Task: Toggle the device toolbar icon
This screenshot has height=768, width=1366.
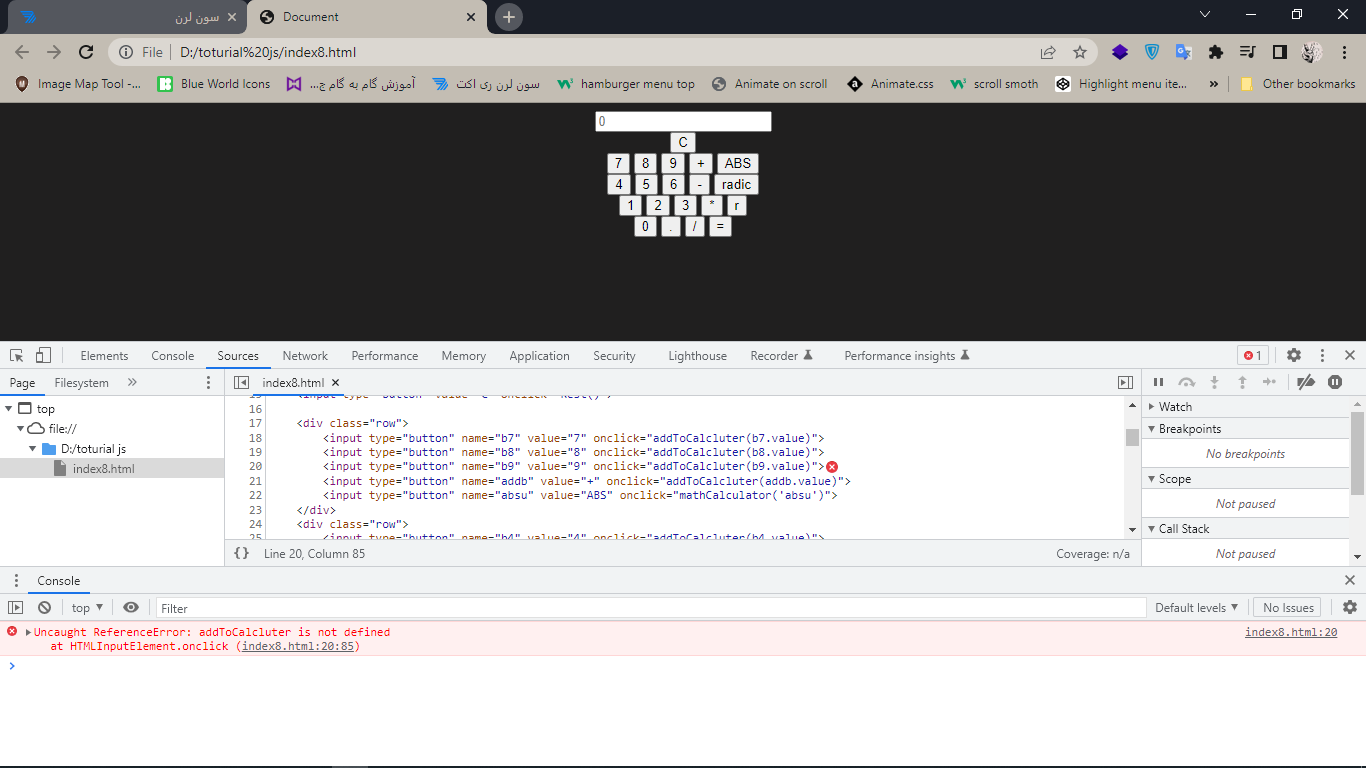Action: pos(43,355)
